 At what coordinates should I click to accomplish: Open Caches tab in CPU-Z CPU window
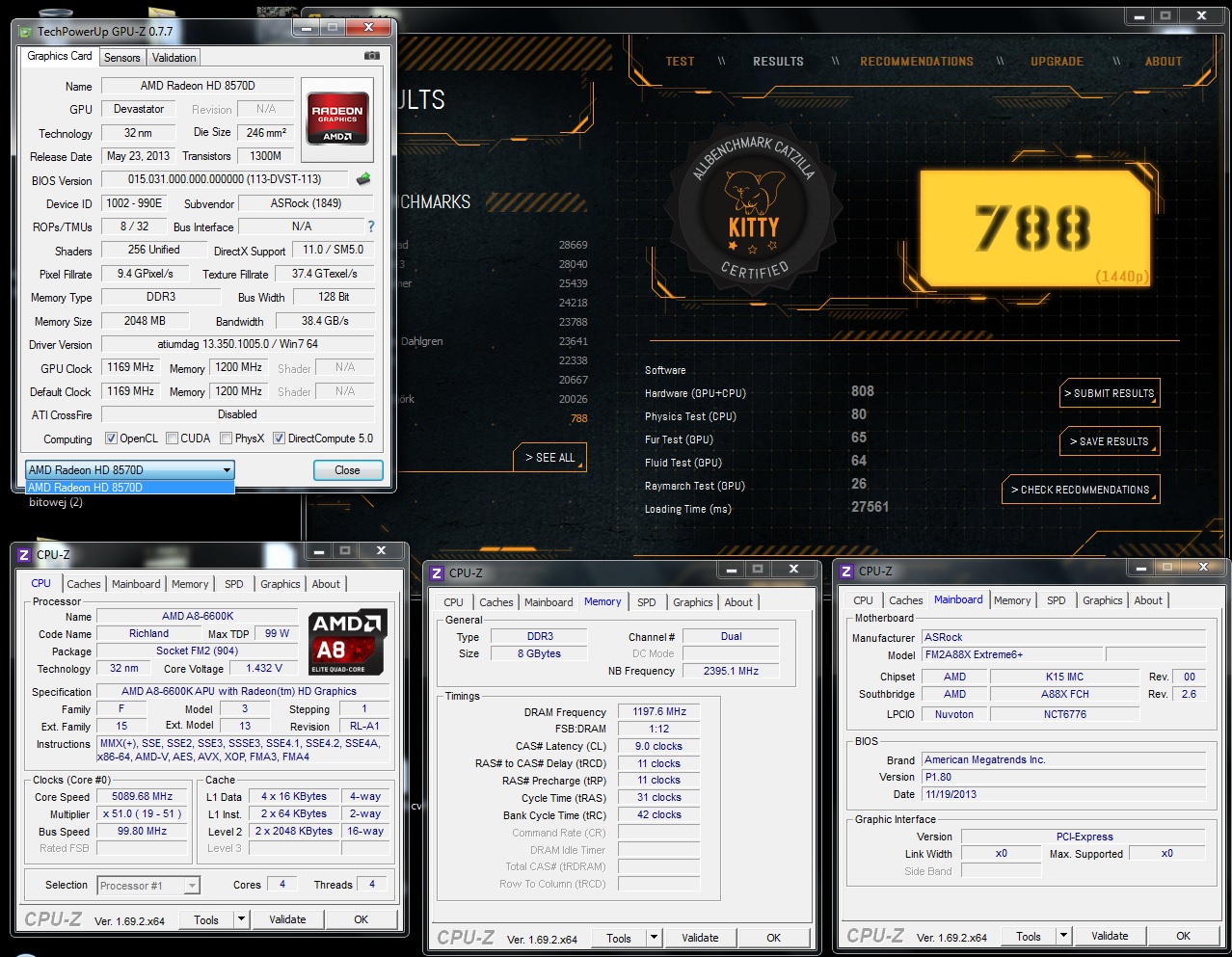tap(84, 584)
